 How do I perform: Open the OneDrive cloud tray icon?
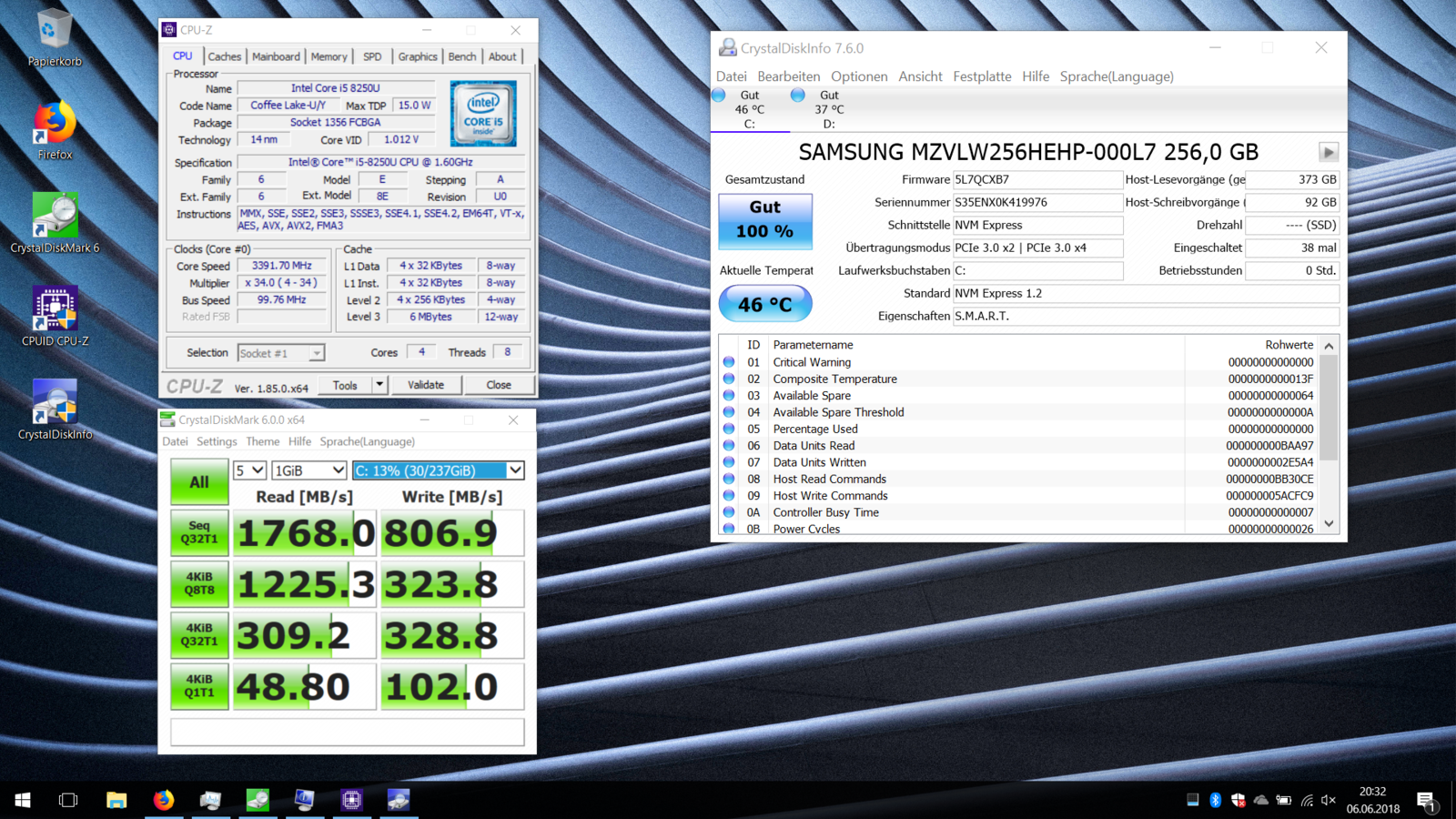click(1260, 800)
